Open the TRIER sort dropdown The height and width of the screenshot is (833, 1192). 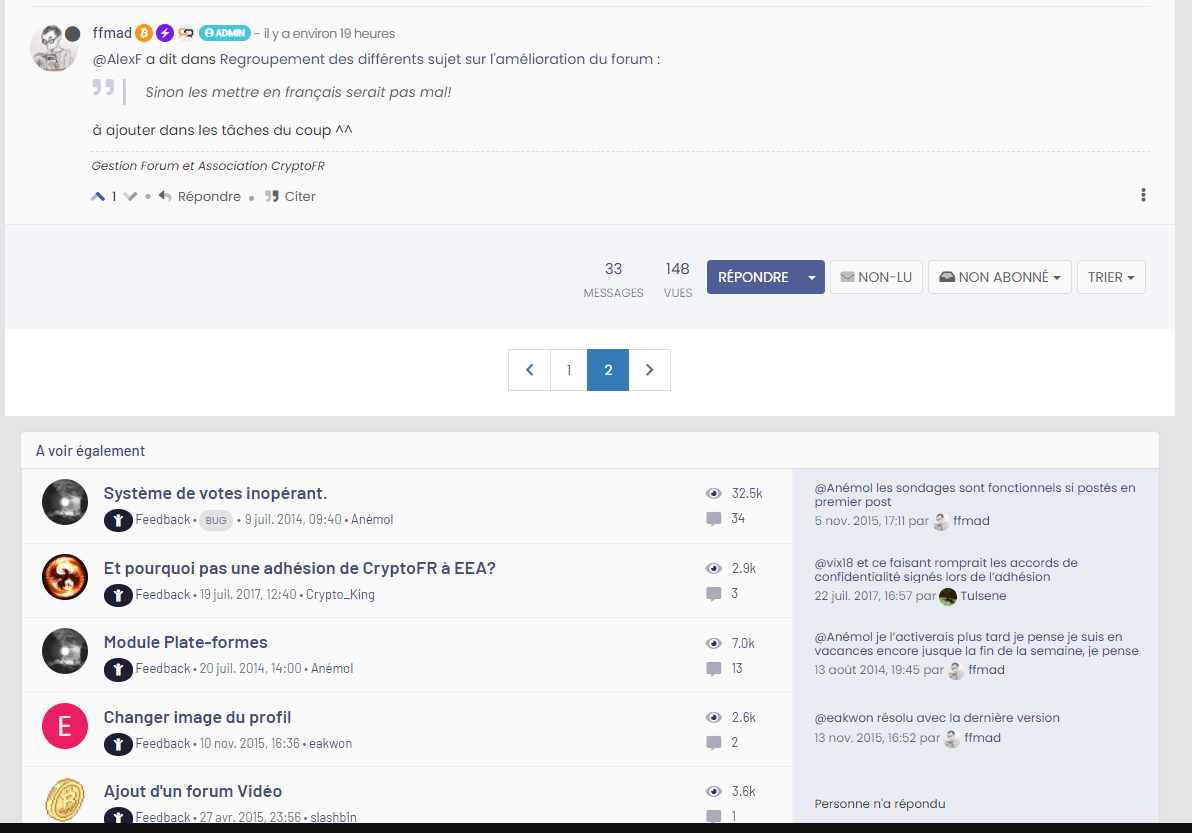(x=1111, y=277)
